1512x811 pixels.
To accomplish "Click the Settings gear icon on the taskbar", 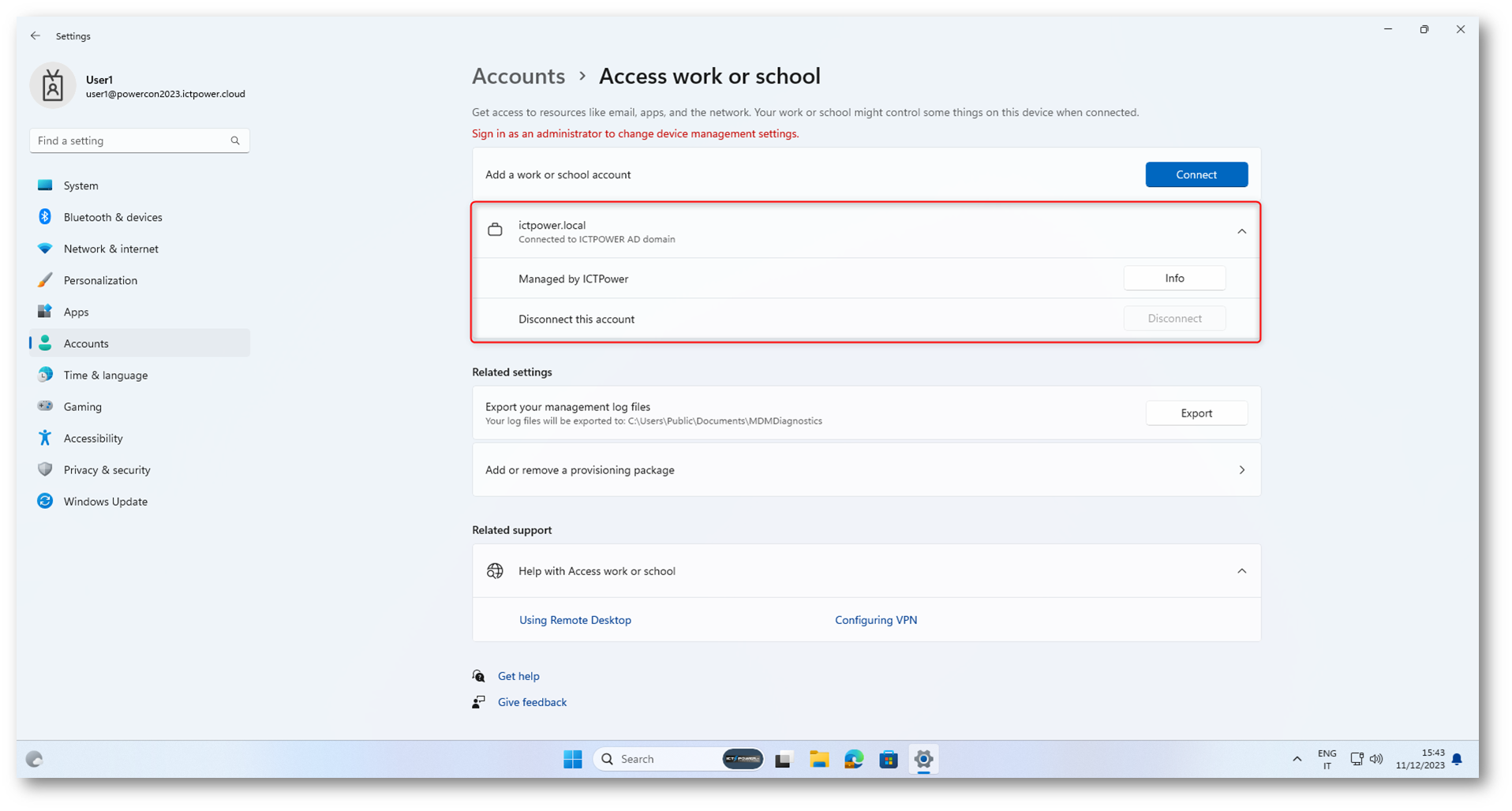I will [923, 760].
